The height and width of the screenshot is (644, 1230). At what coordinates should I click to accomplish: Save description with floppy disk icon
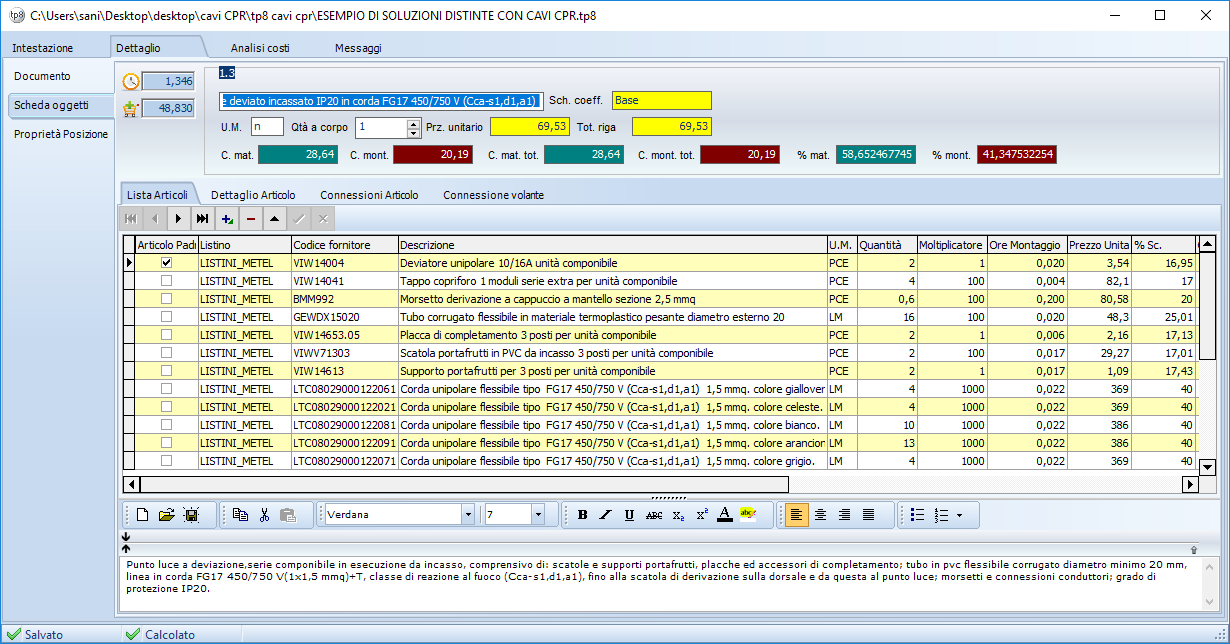(x=191, y=514)
